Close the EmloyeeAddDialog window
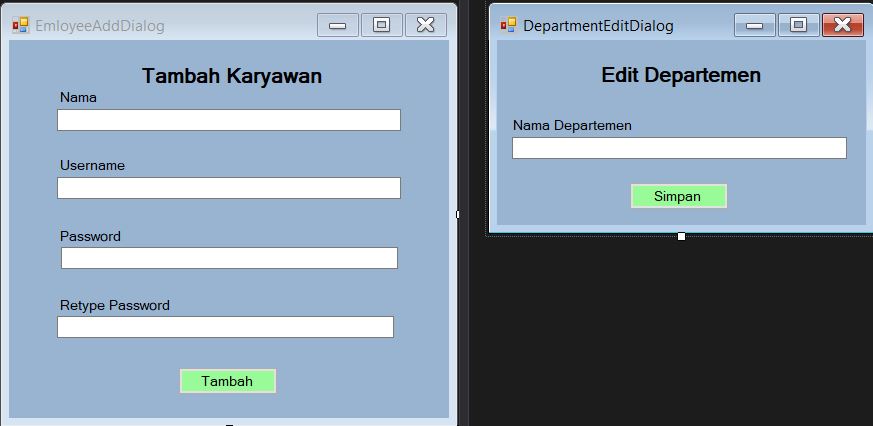This screenshot has width=873, height=426. [x=425, y=26]
